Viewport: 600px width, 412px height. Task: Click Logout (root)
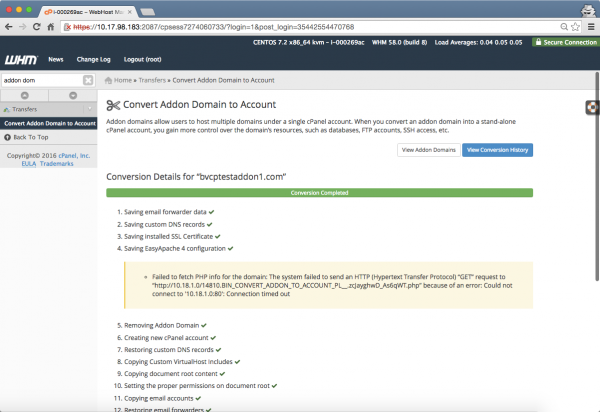[142, 59]
